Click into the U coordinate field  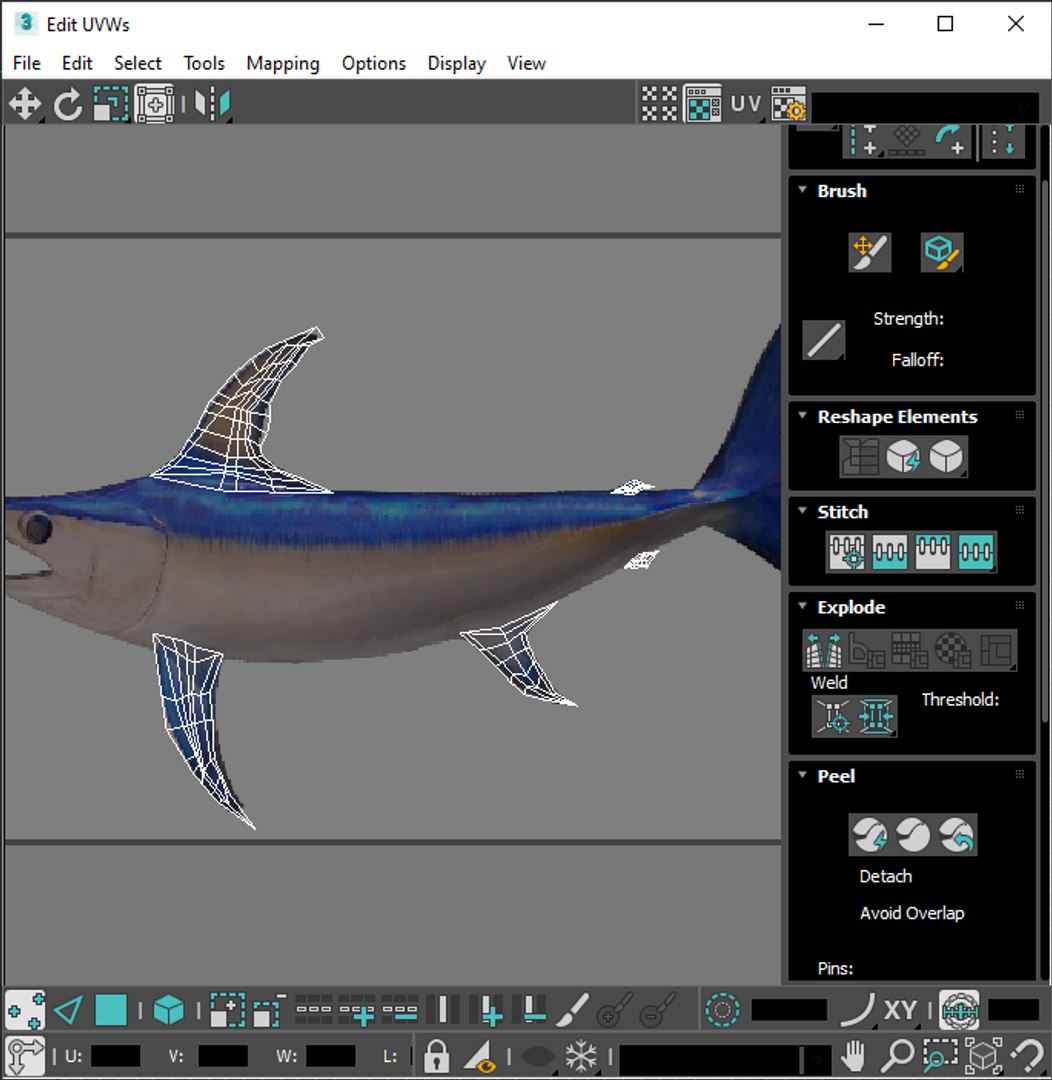[115, 1056]
